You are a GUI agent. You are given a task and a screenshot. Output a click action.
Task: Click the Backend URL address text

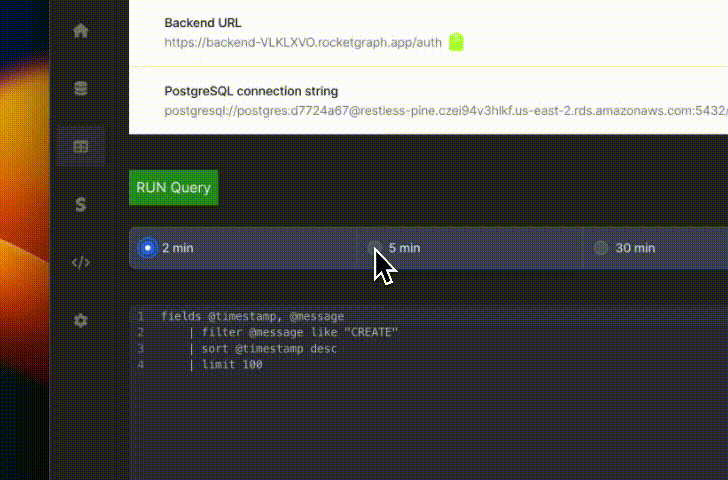(303, 43)
